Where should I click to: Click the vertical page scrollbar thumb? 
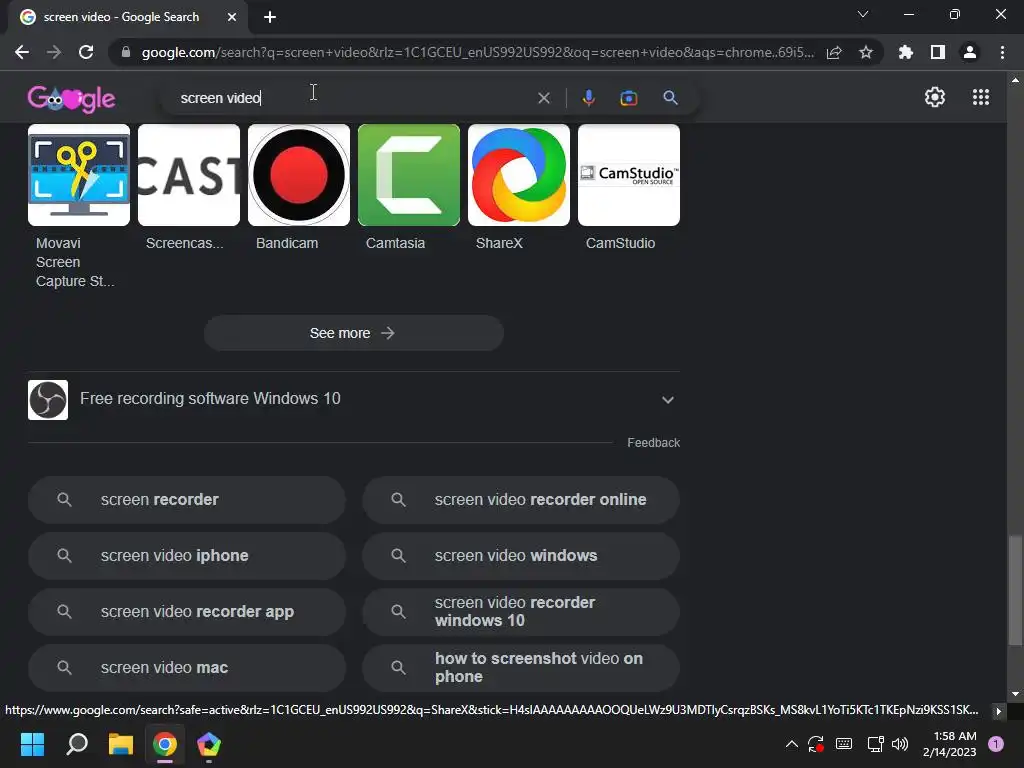pyautogui.click(x=1015, y=590)
